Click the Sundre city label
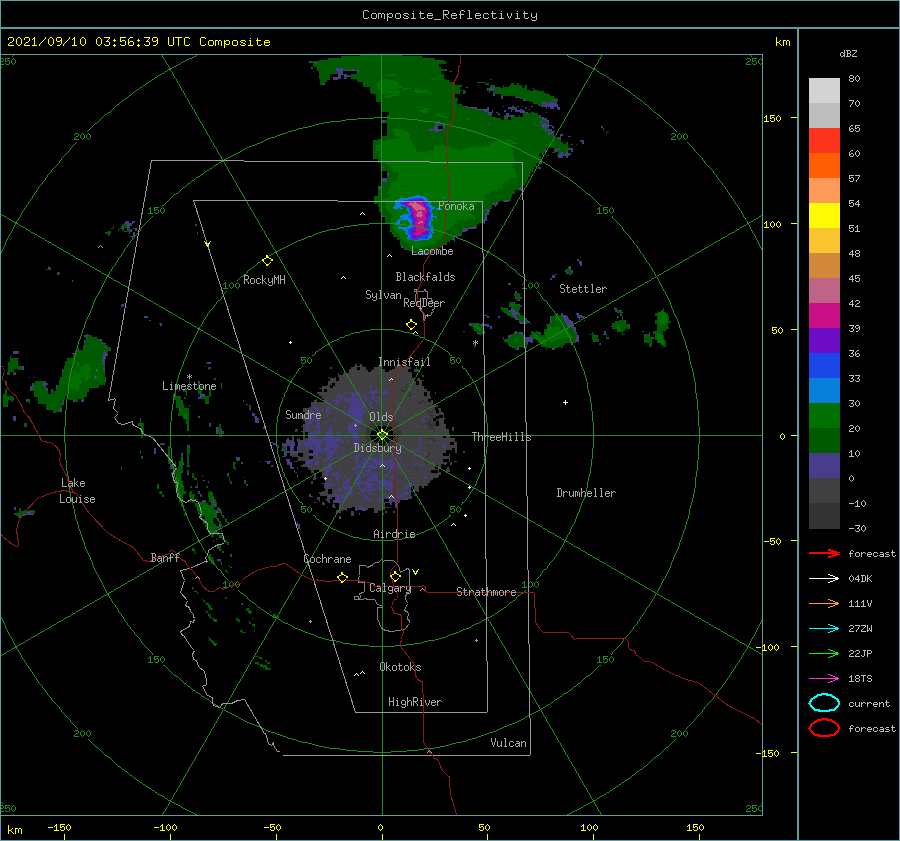The width and height of the screenshot is (900, 841). coord(303,414)
